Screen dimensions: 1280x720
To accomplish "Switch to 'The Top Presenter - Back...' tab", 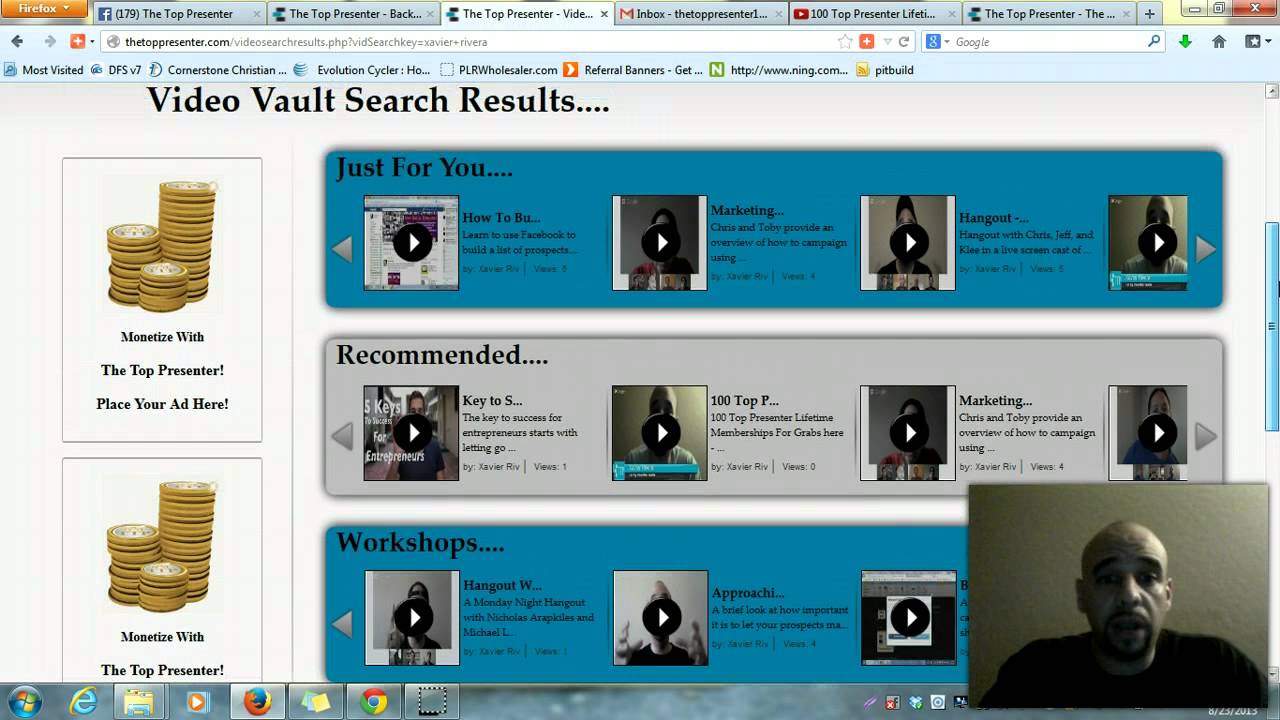I will (x=355, y=14).
